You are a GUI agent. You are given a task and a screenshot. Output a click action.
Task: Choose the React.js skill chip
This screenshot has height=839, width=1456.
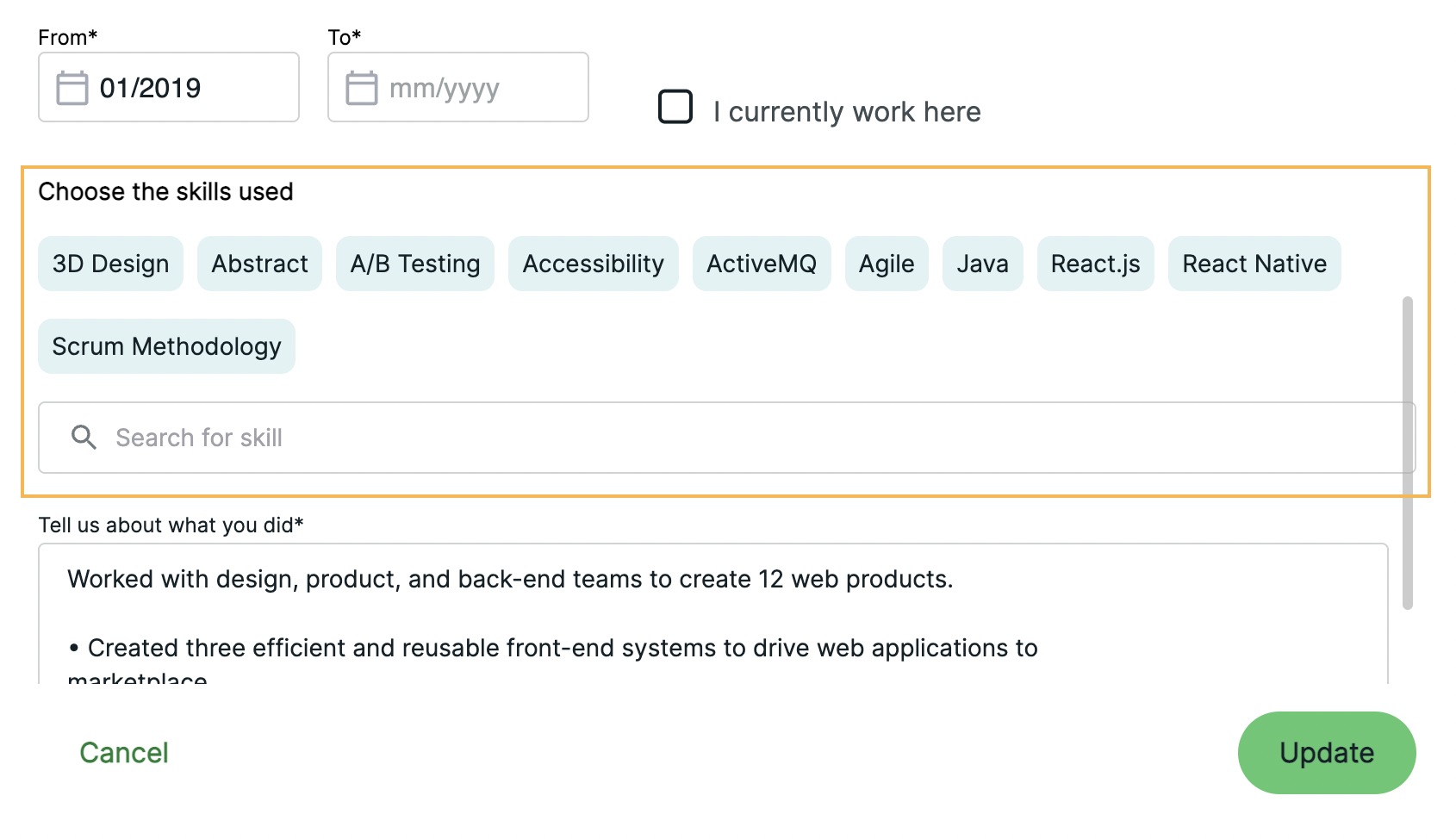1095,264
